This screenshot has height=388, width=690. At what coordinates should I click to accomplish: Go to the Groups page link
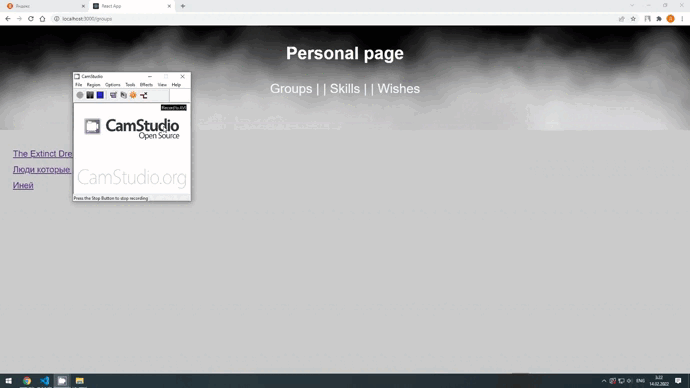pyautogui.click(x=291, y=88)
